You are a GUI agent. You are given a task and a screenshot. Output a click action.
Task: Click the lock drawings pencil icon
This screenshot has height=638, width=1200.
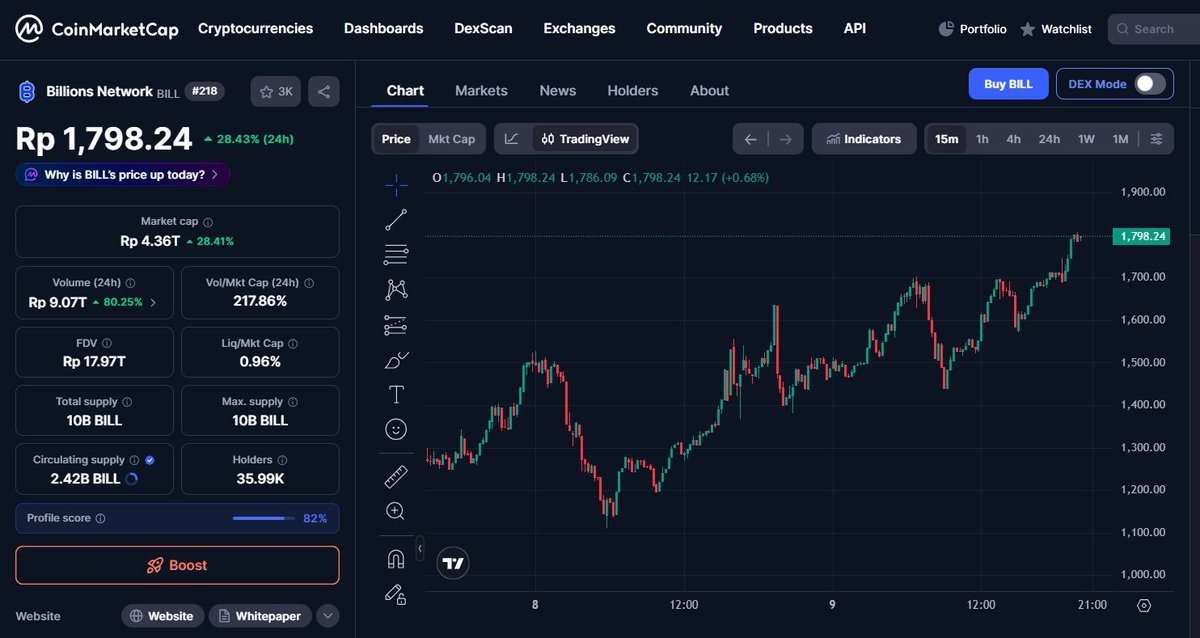[x=396, y=594]
